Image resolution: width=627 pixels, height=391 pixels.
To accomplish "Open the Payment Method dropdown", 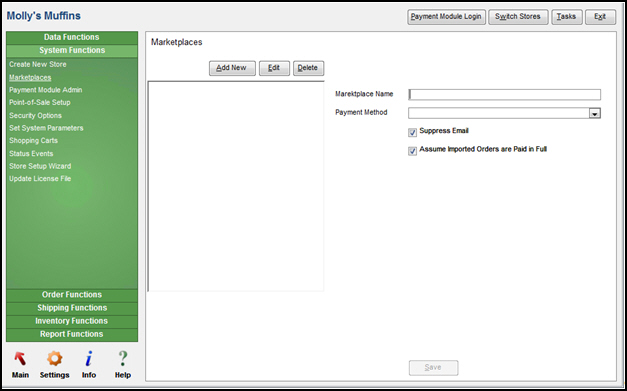I will pyautogui.click(x=595, y=114).
